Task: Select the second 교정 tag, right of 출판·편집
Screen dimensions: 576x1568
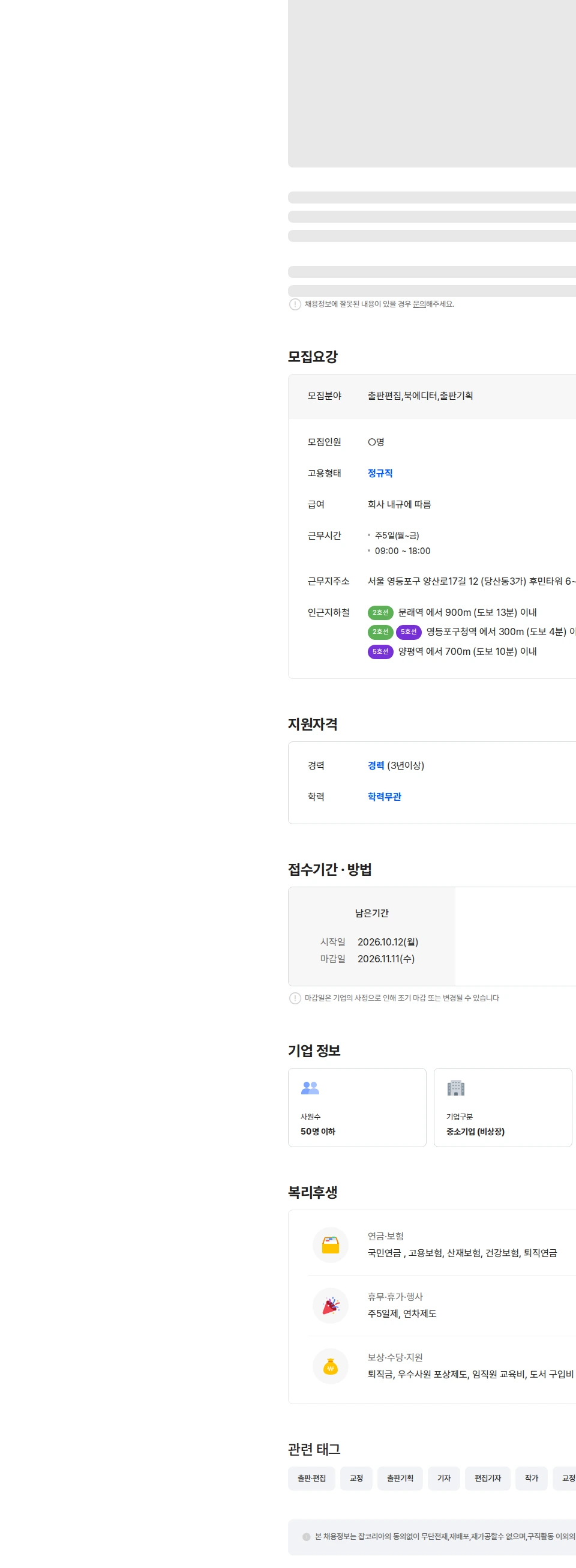Action: click(x=356, y=1478)
